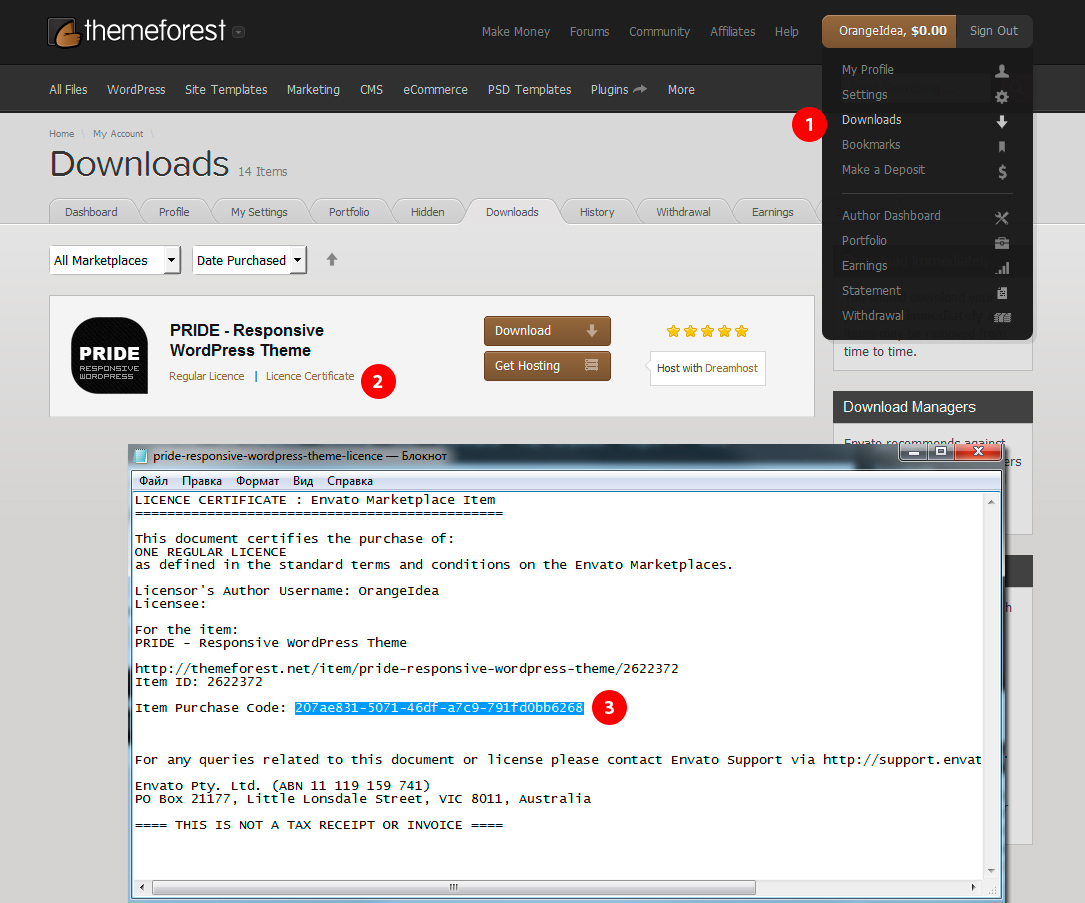
Task: Open OrangeIdea account balance menu
Action: pos(888,31)
